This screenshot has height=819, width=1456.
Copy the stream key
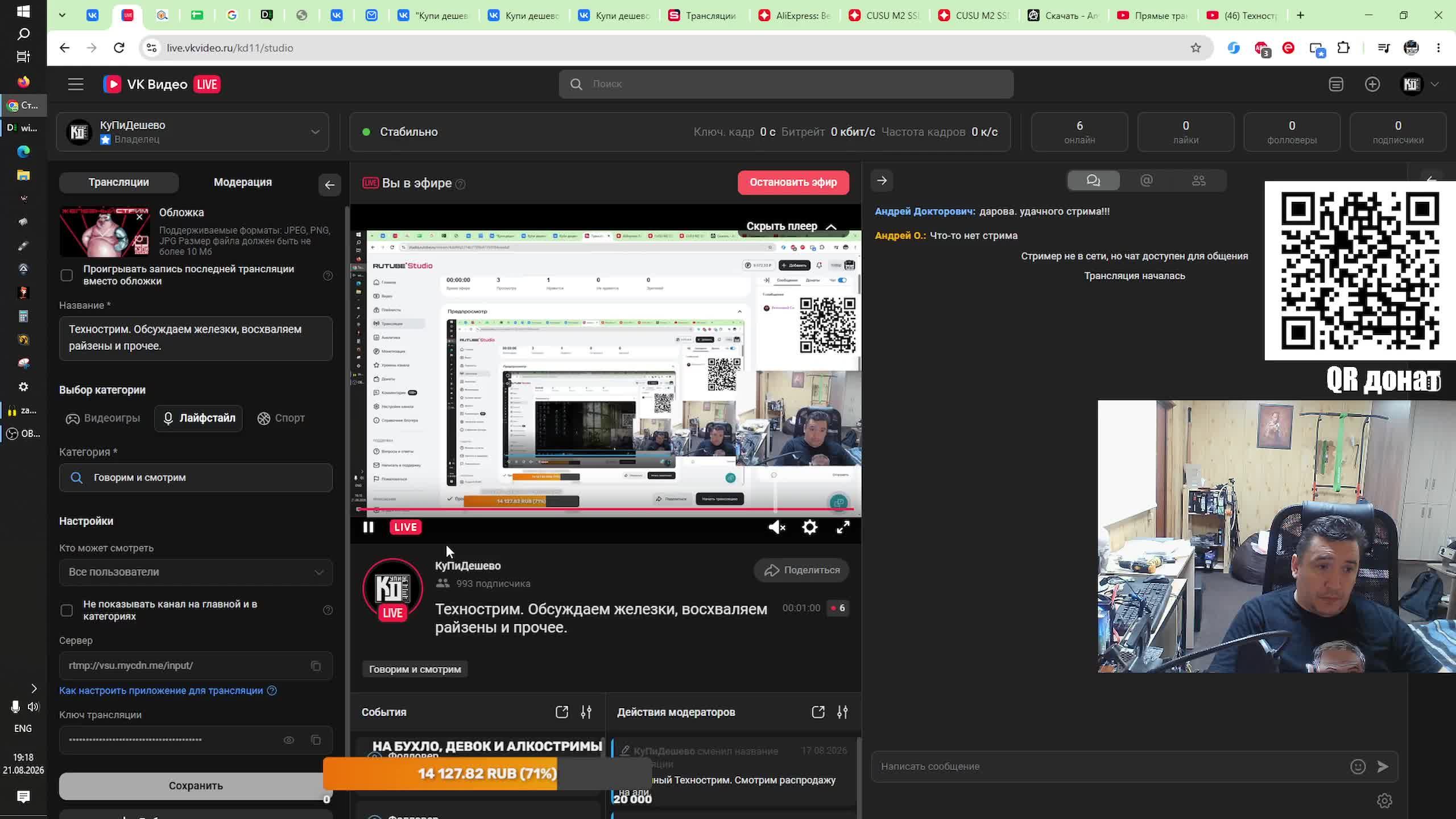point(316,740)
